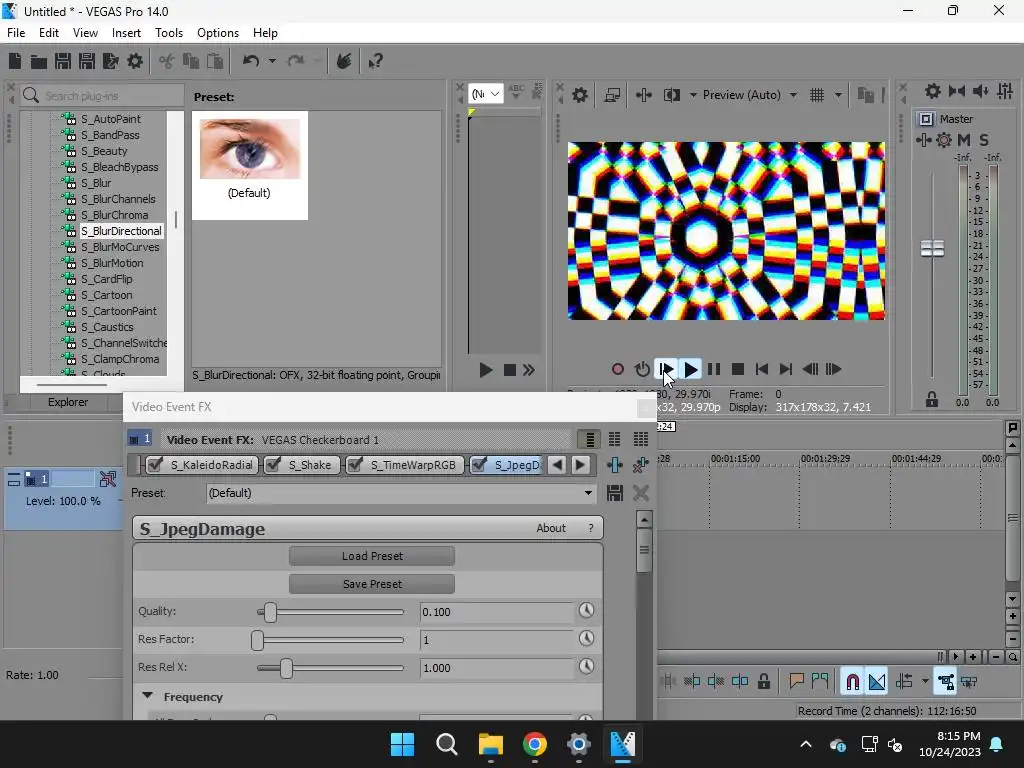1024x768 pixels.
Task: Open Video Preview project properties gear
Action: (x=580, y=95)
